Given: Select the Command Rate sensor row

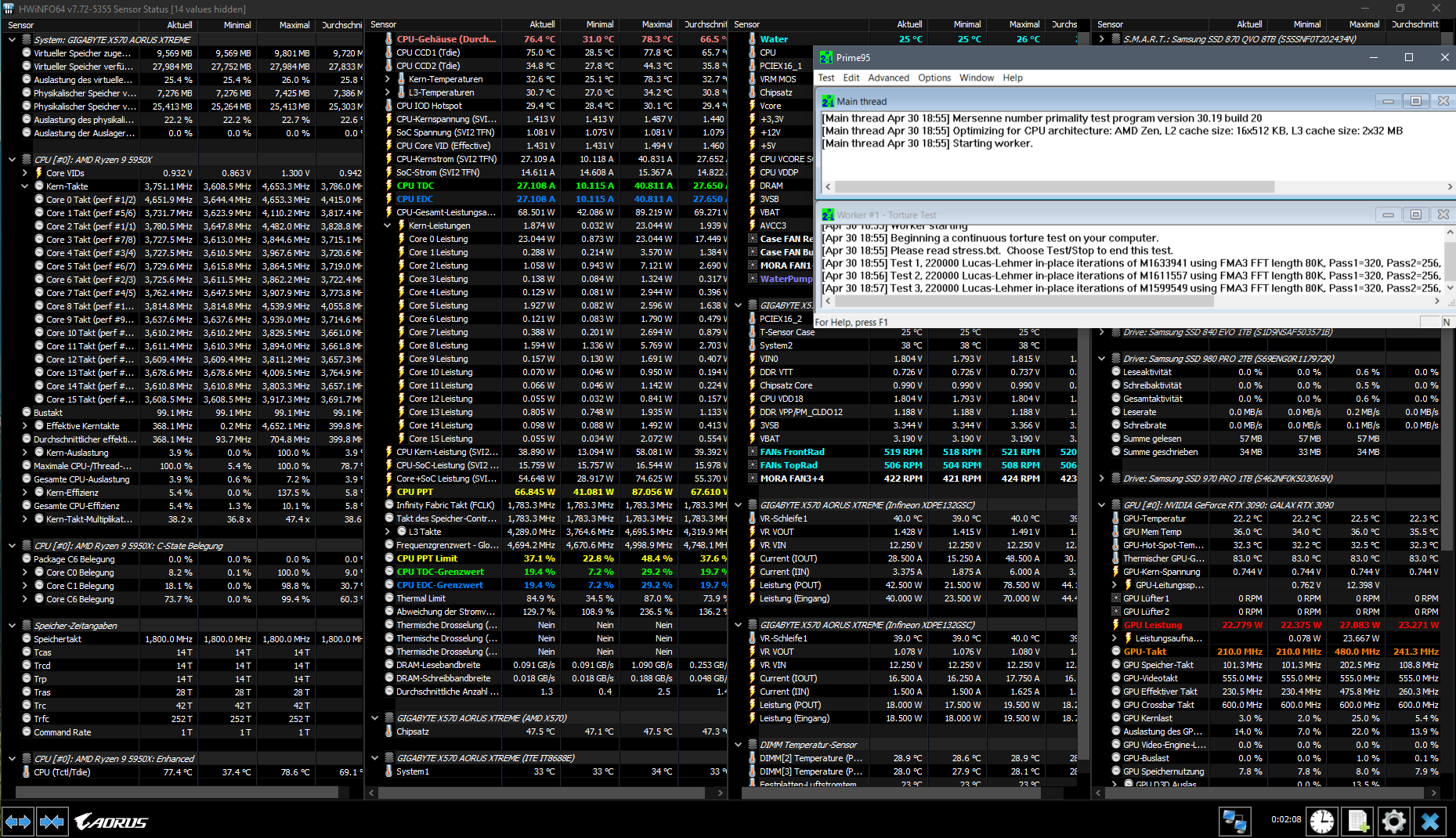Looking at the screenshot, I should coord(182,732).
